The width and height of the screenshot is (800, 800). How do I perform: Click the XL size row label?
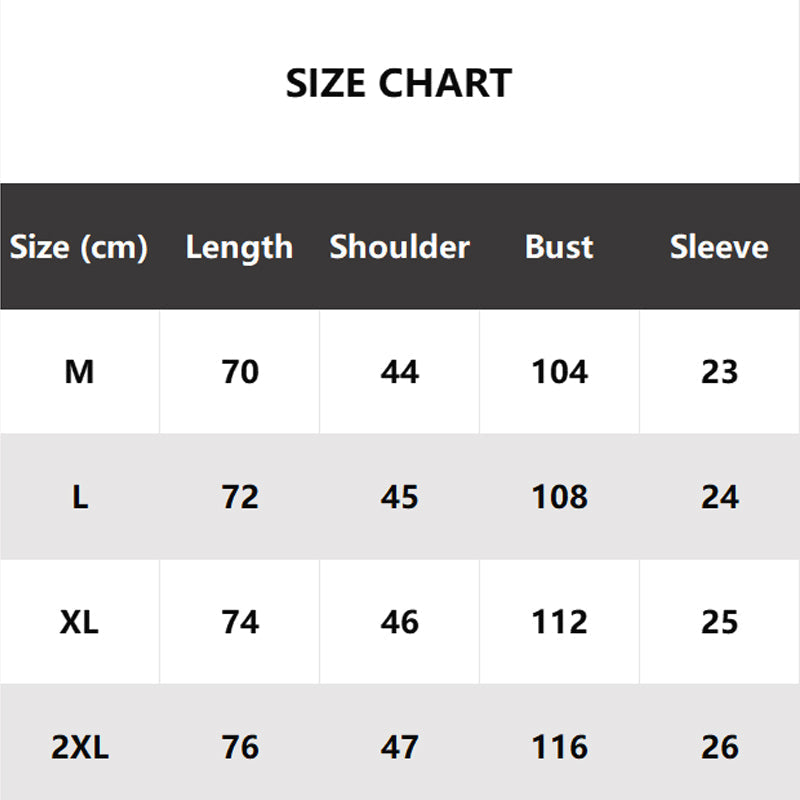coord(79,622)
